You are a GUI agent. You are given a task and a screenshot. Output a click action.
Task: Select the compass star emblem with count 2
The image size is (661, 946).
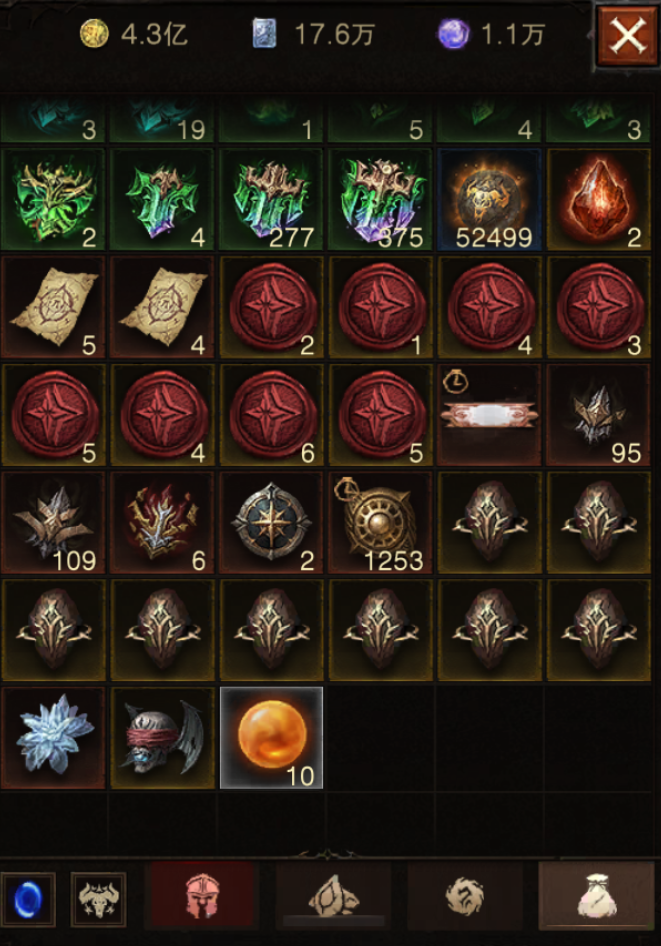[271, 522]
